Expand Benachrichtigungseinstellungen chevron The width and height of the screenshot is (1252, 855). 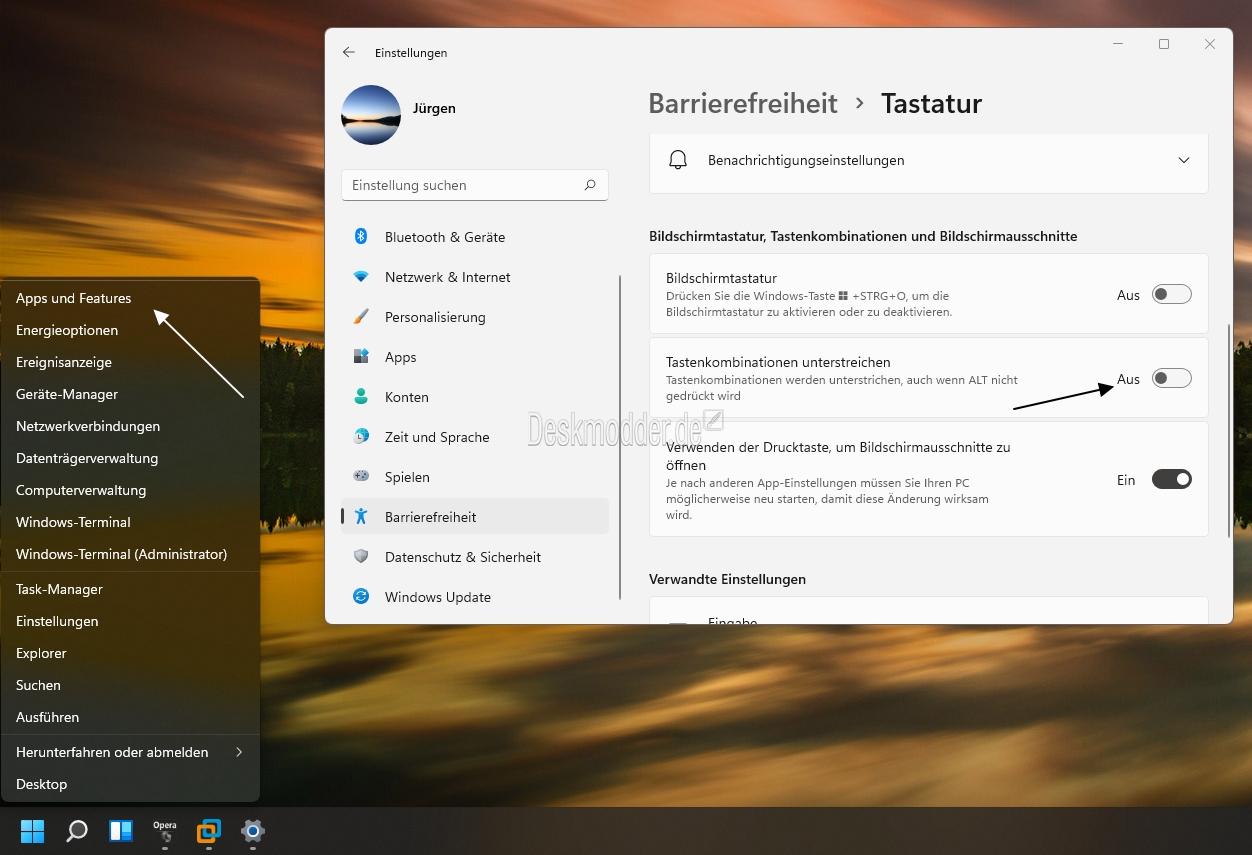pyautogui.click(x=1184, y=160)
